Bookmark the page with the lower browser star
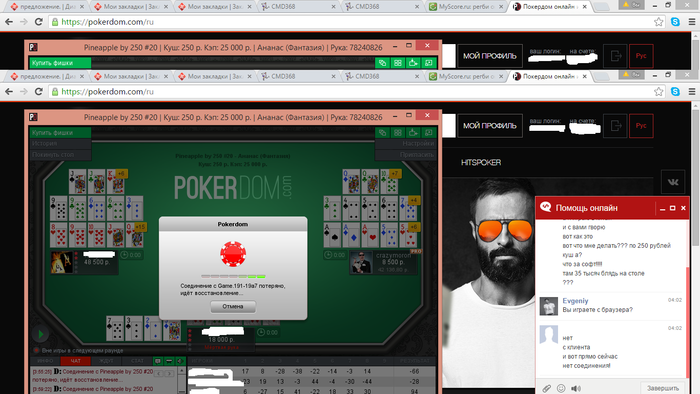700x394 pixels. tap(658, 91)
